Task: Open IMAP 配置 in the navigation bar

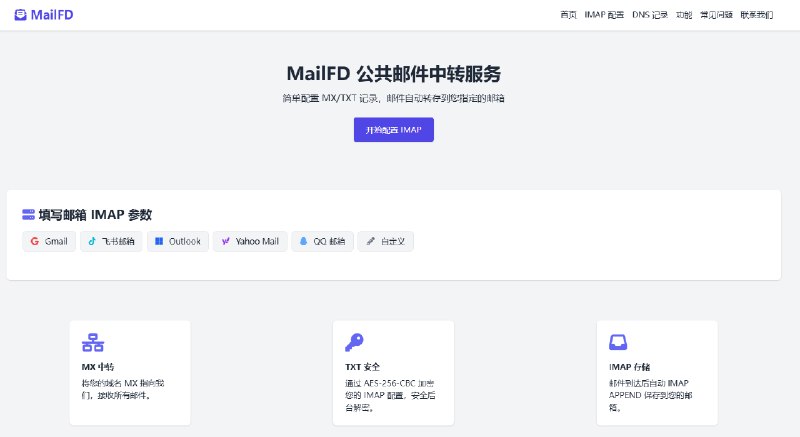Action: click(x=604, y=15)
